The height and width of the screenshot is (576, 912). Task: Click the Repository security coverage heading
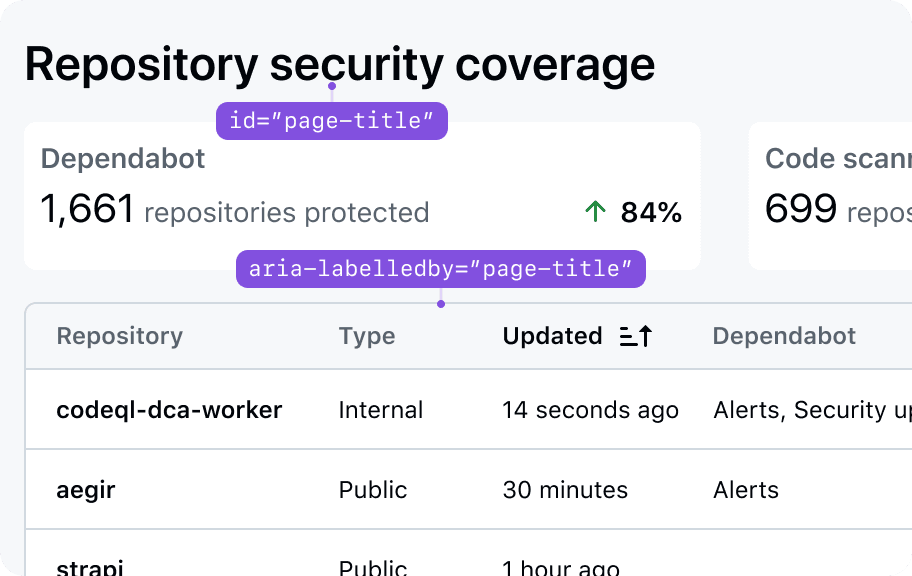340,65
